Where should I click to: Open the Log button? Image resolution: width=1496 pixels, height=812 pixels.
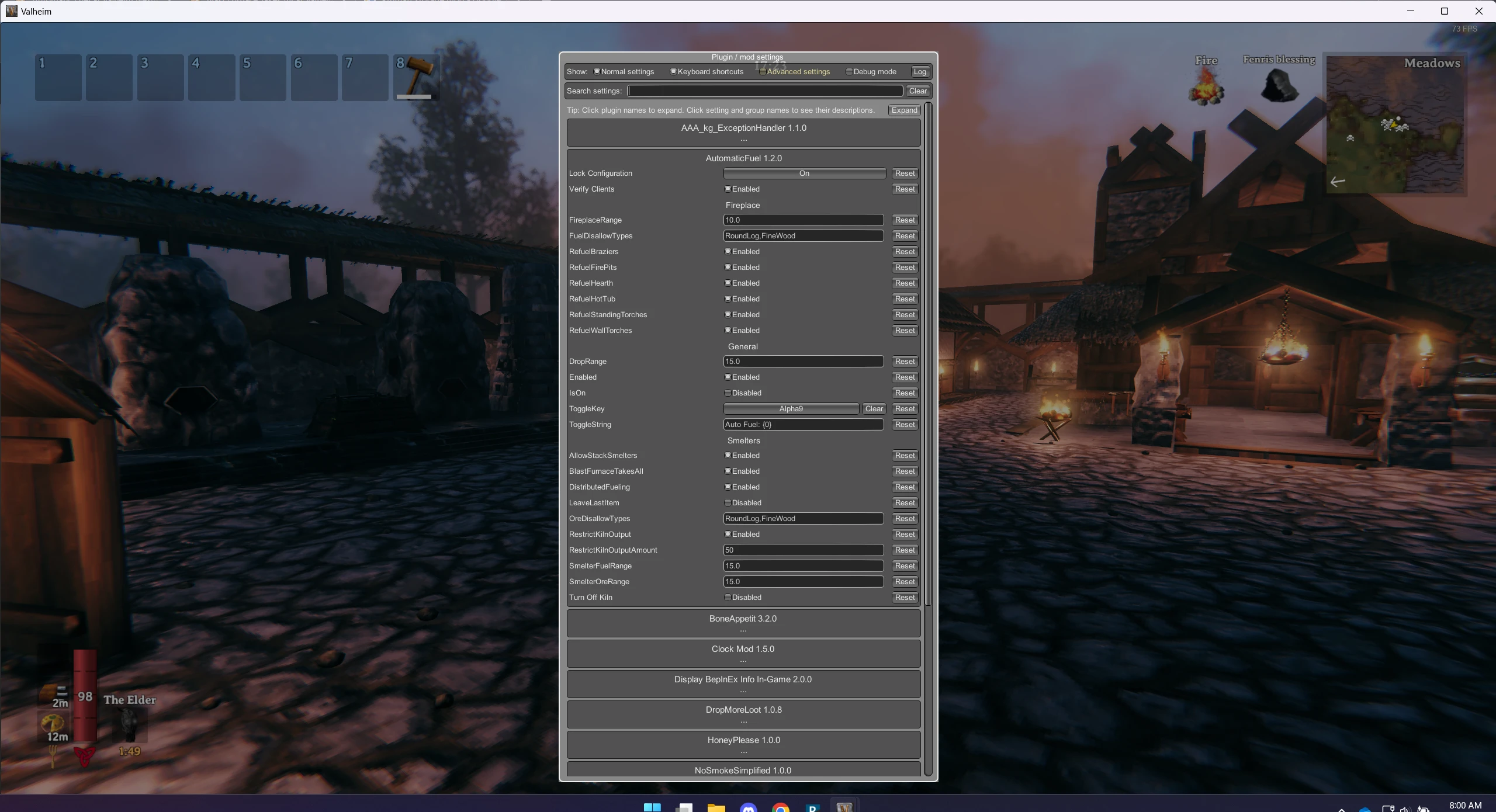(920, 72)
